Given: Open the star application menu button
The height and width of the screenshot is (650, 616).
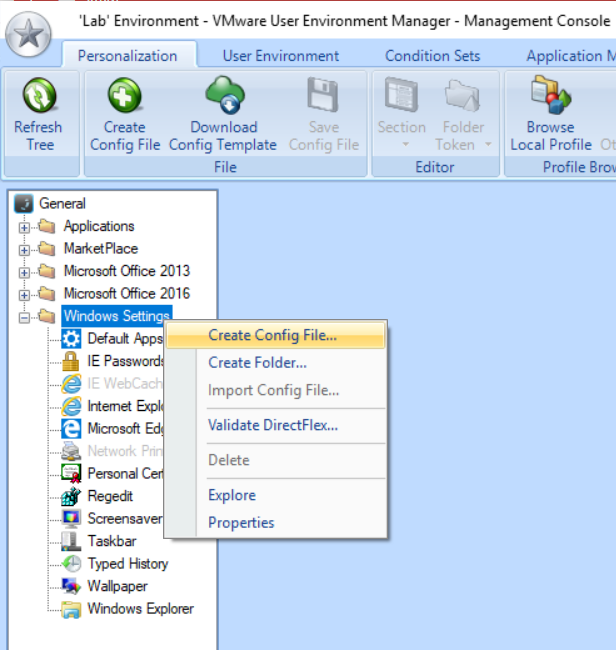Looking at the screenshot, I should pos(28,34).
